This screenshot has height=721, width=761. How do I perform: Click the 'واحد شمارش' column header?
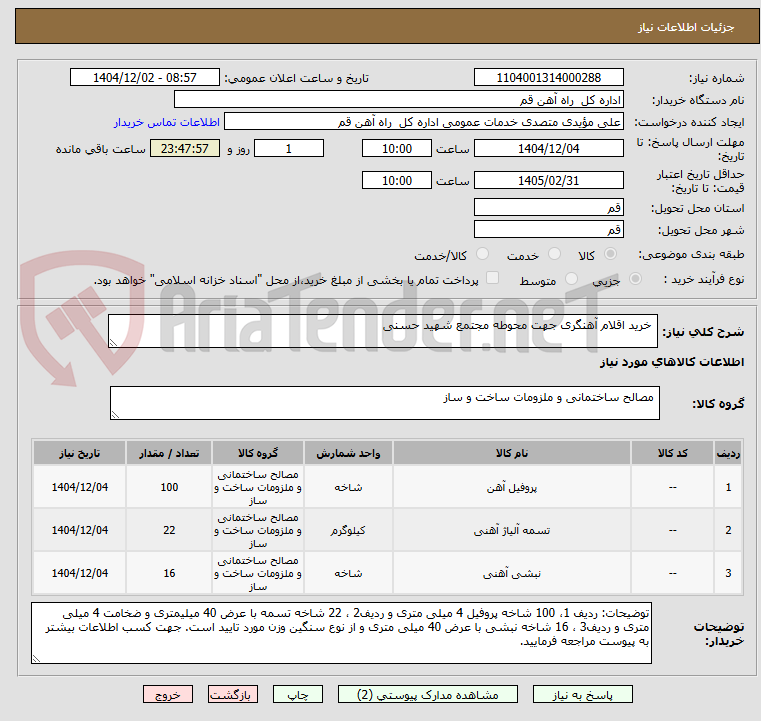tap(348, 453)
